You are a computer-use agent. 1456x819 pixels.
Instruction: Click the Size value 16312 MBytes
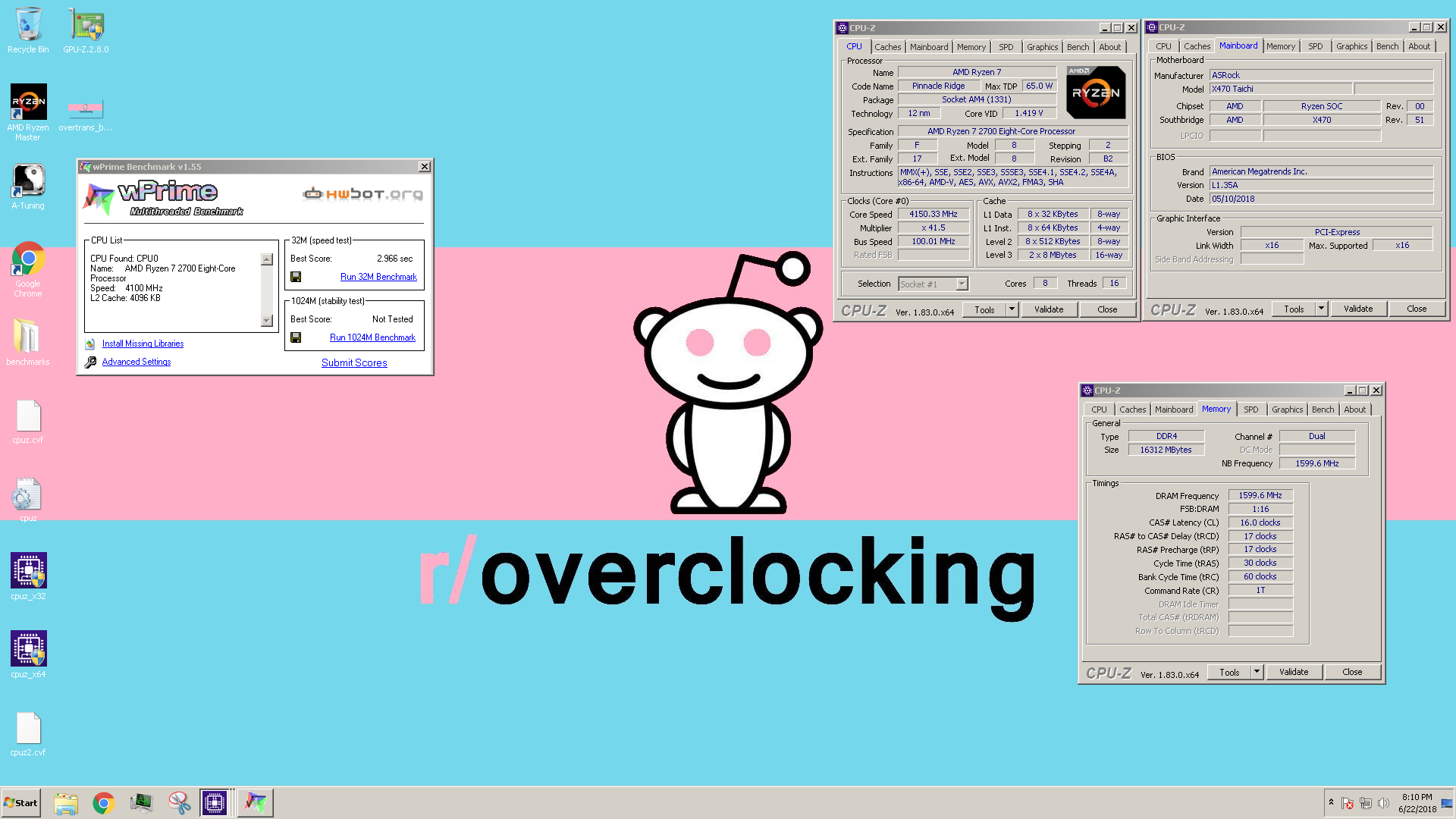[1166, 450]
